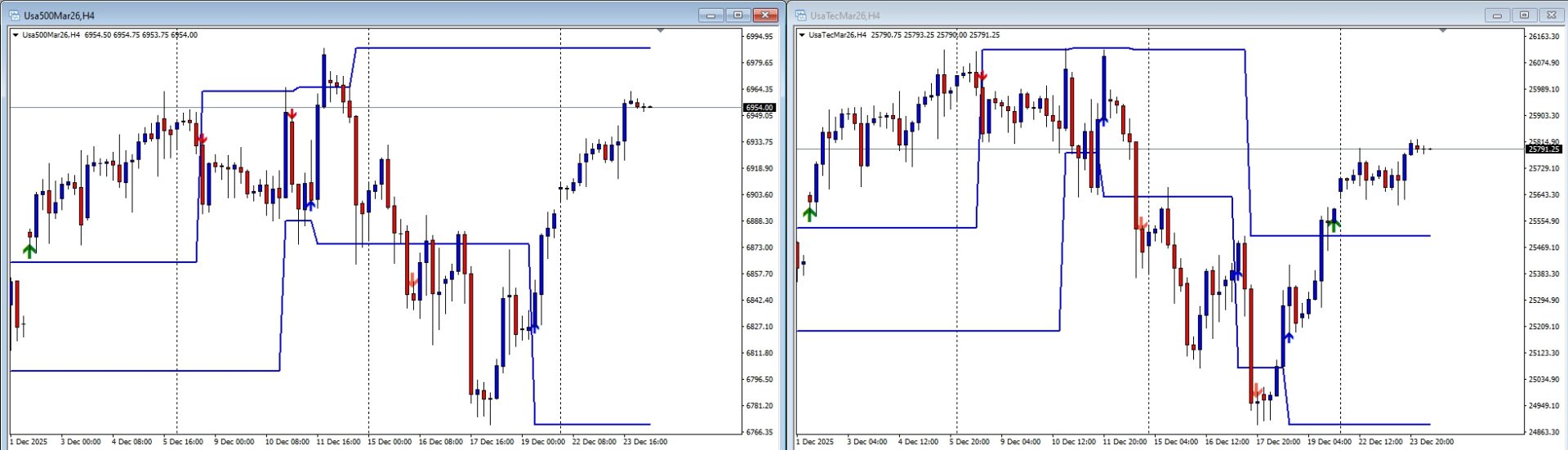The image size is (1568, 450).
Task: Open the Usa500Mar26,H4 chart dropdown triangle
Action: (x=16, y=35)
